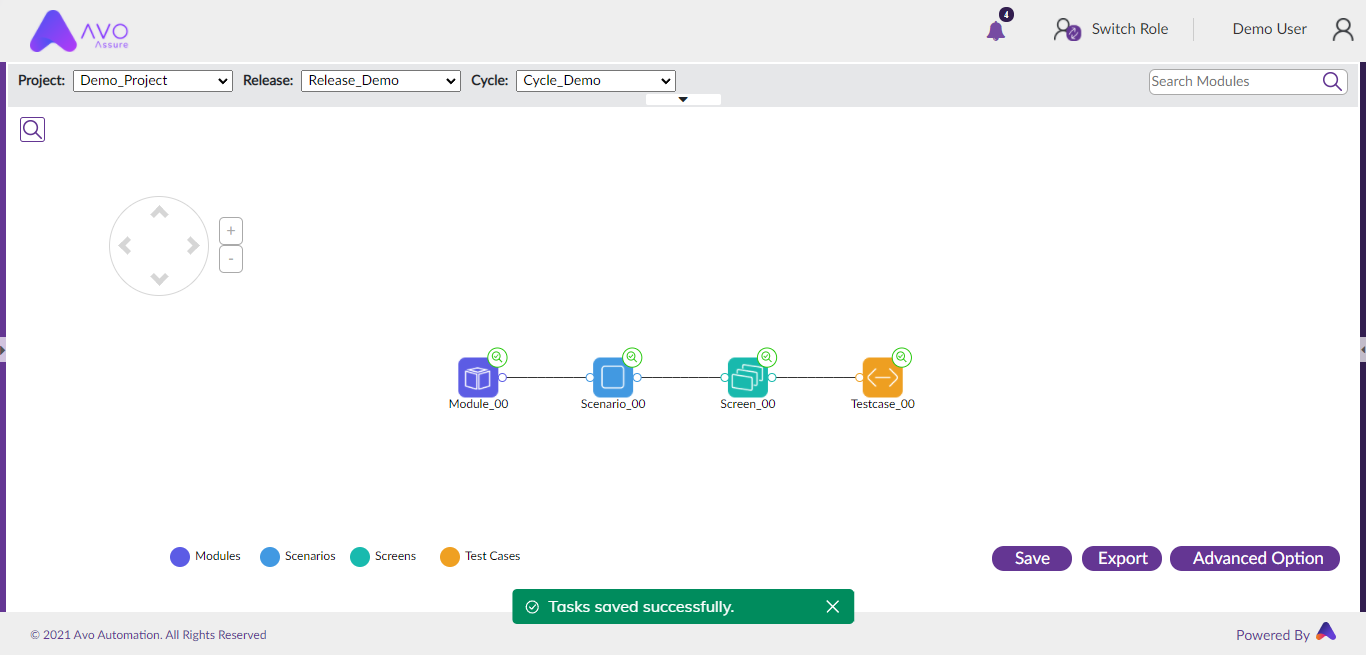Expand the left side panel handle
The height and width of the screenshot is (655, 1366).
coord(3,350)
